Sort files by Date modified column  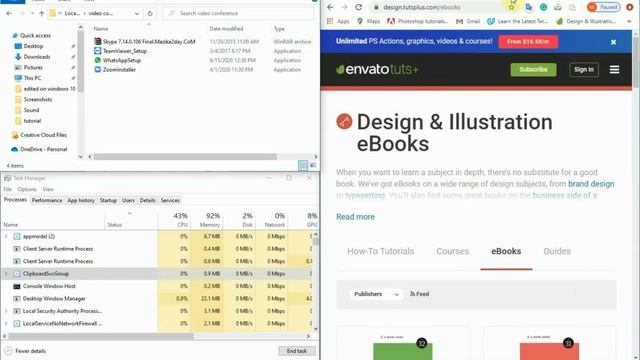tap(226, 29)
